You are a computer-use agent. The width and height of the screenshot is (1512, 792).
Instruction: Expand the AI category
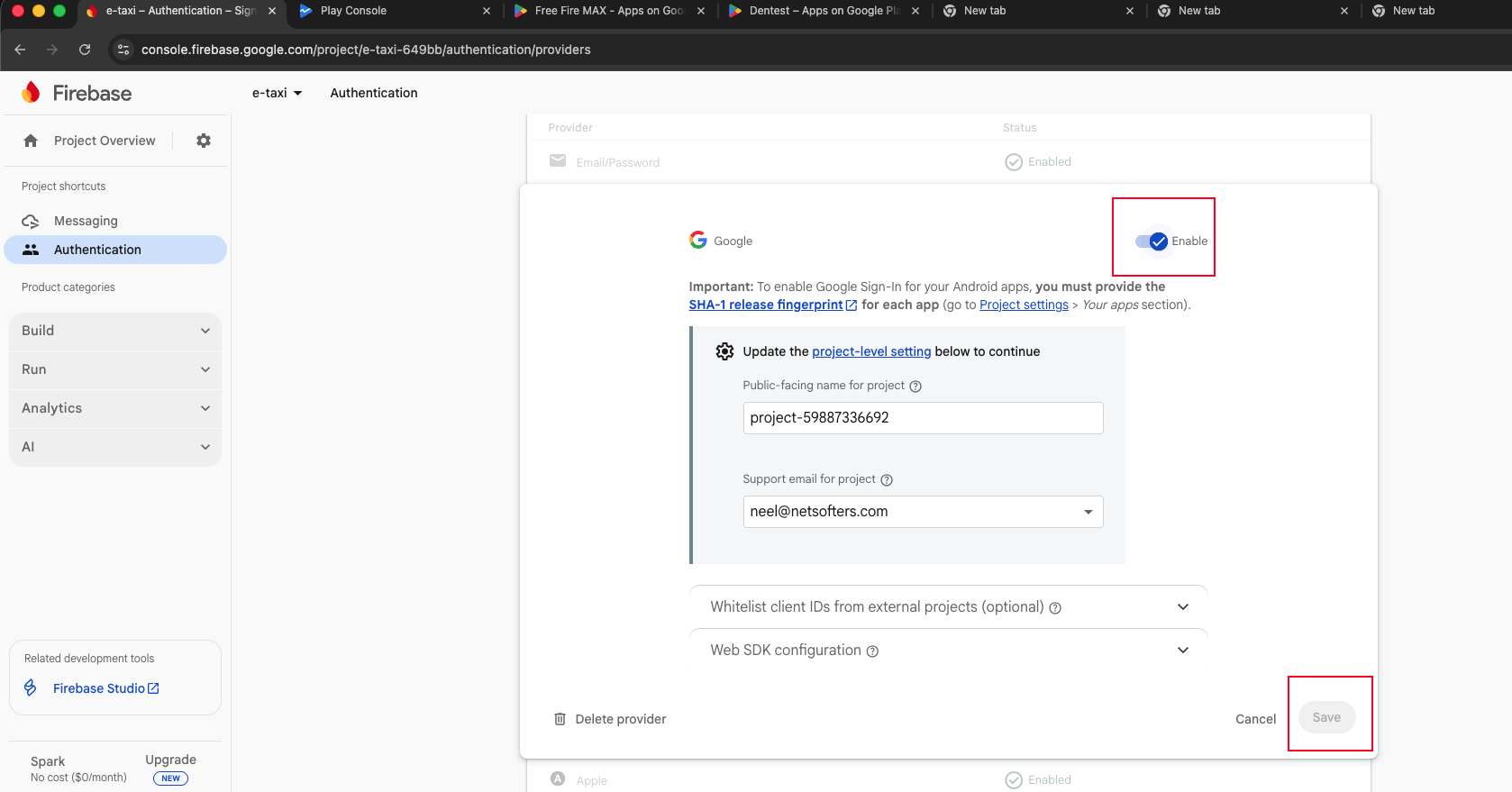pos(115,447)
